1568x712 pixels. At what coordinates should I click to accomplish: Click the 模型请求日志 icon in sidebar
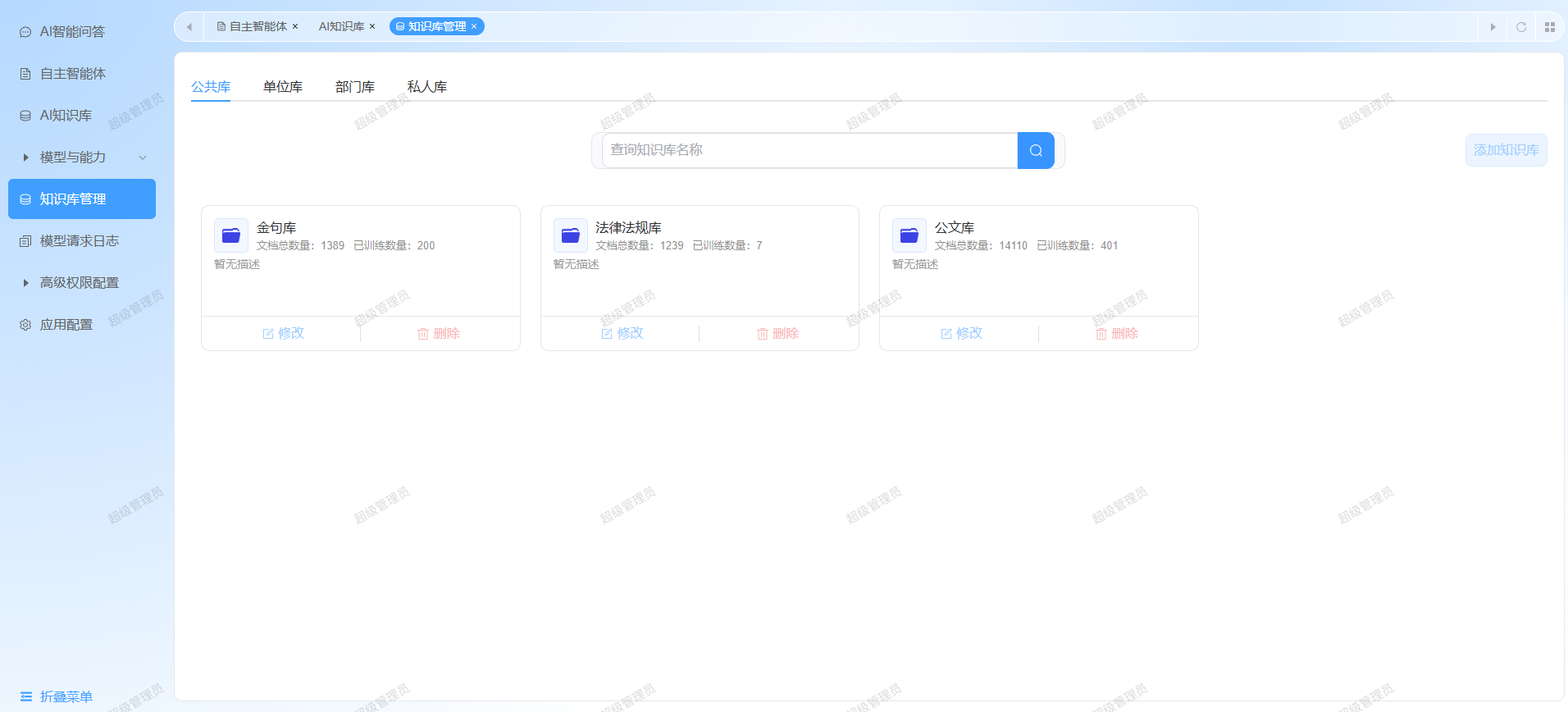25,241
